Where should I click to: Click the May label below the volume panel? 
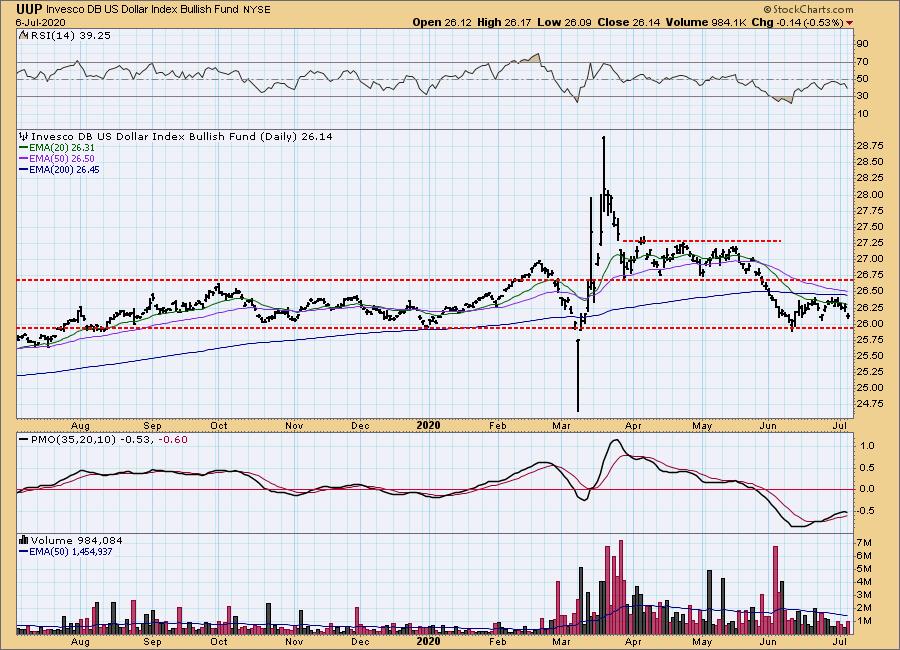[x=702, y=641]
